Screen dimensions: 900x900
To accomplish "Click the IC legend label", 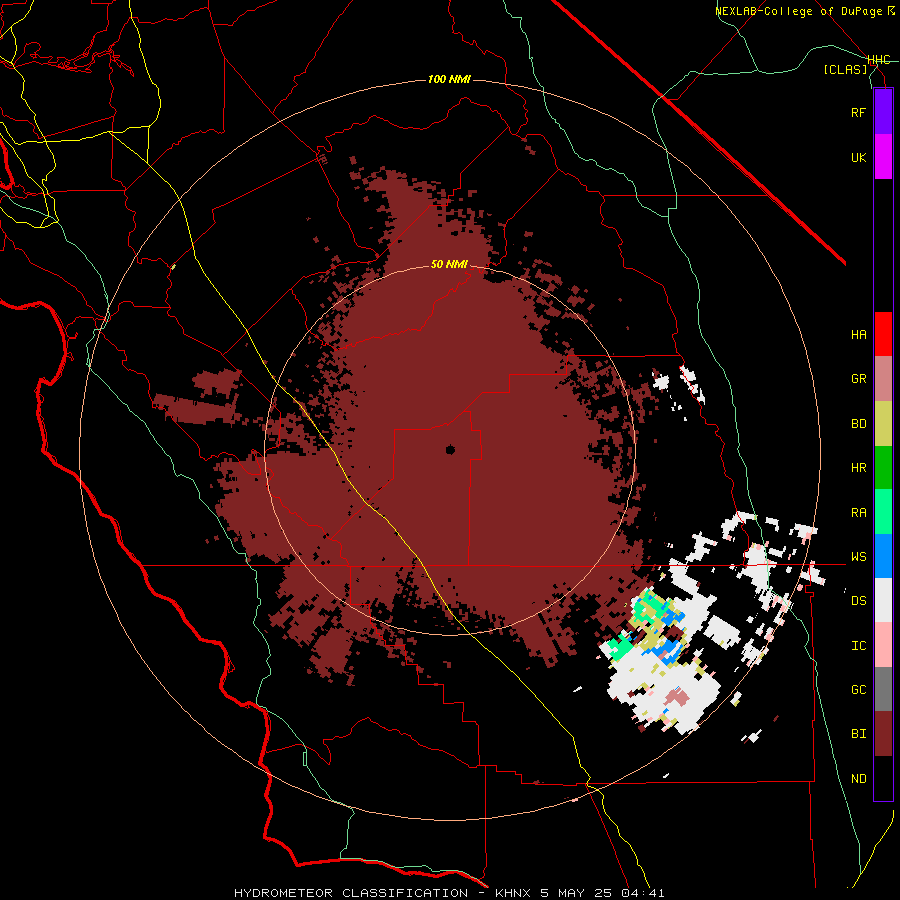I will (858, 646).
